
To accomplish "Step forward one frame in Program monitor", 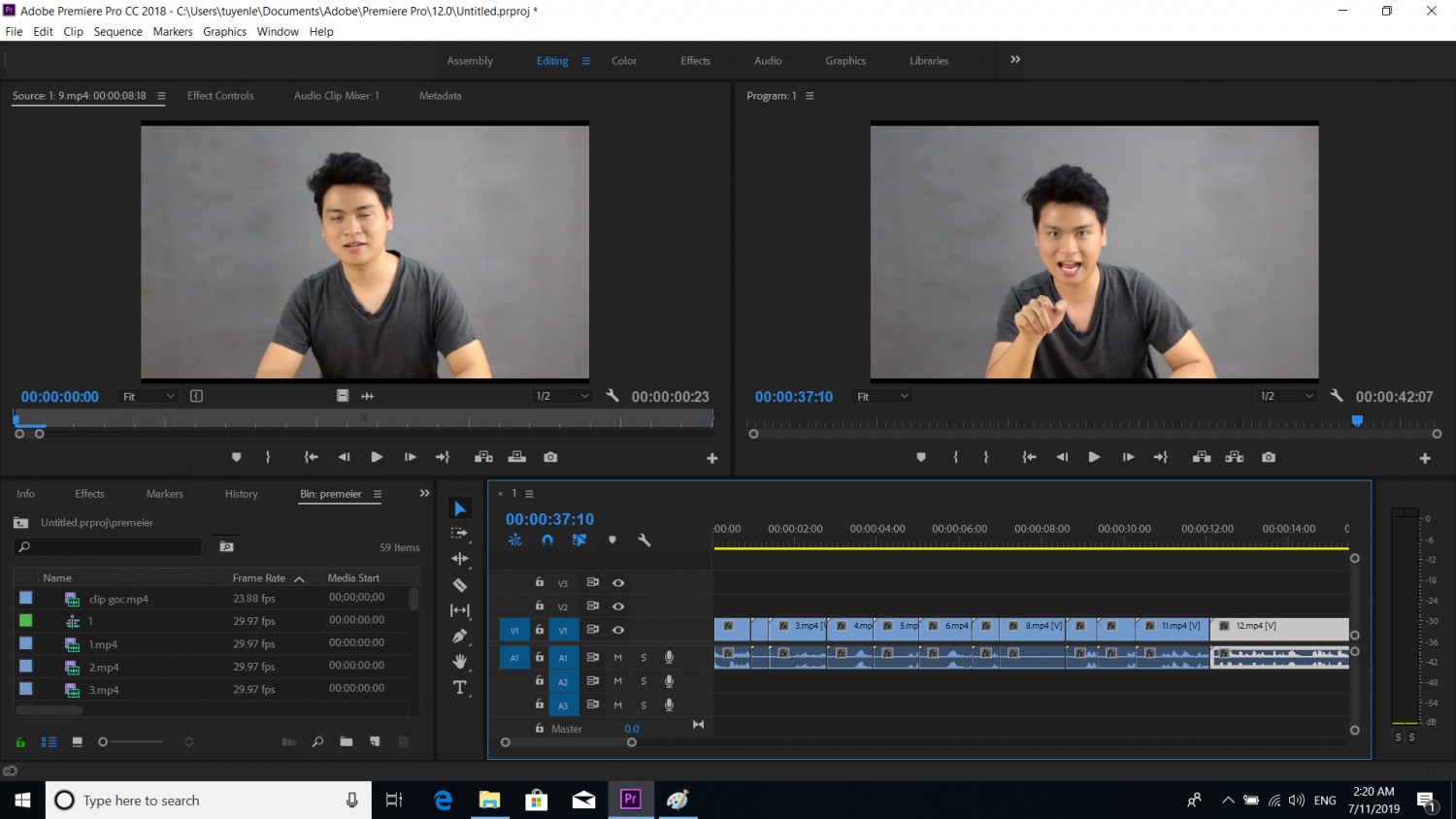I will [1128, 457].
